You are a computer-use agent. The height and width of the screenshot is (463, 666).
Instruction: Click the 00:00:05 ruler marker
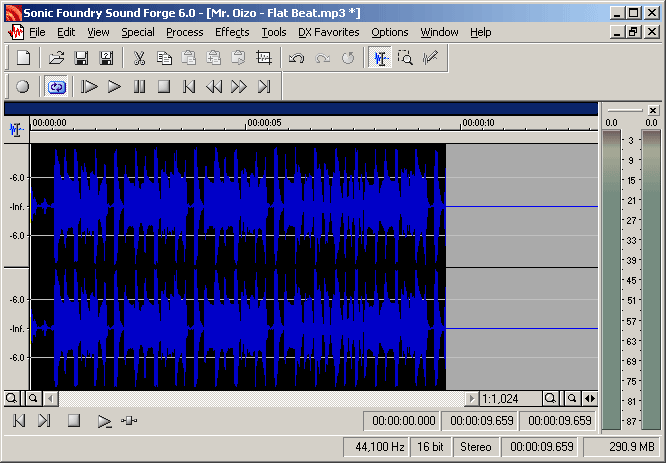click(264, 123)
